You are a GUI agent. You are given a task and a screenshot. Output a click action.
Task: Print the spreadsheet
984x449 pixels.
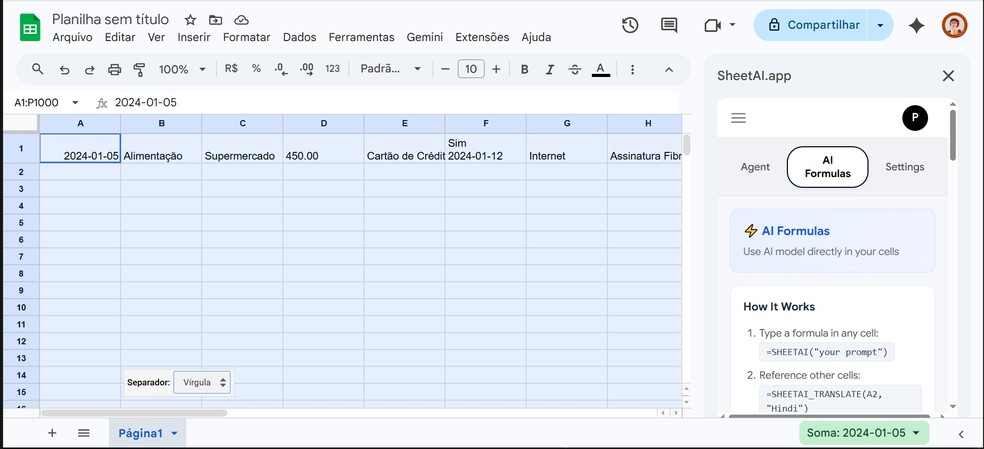tap(114, 69)
